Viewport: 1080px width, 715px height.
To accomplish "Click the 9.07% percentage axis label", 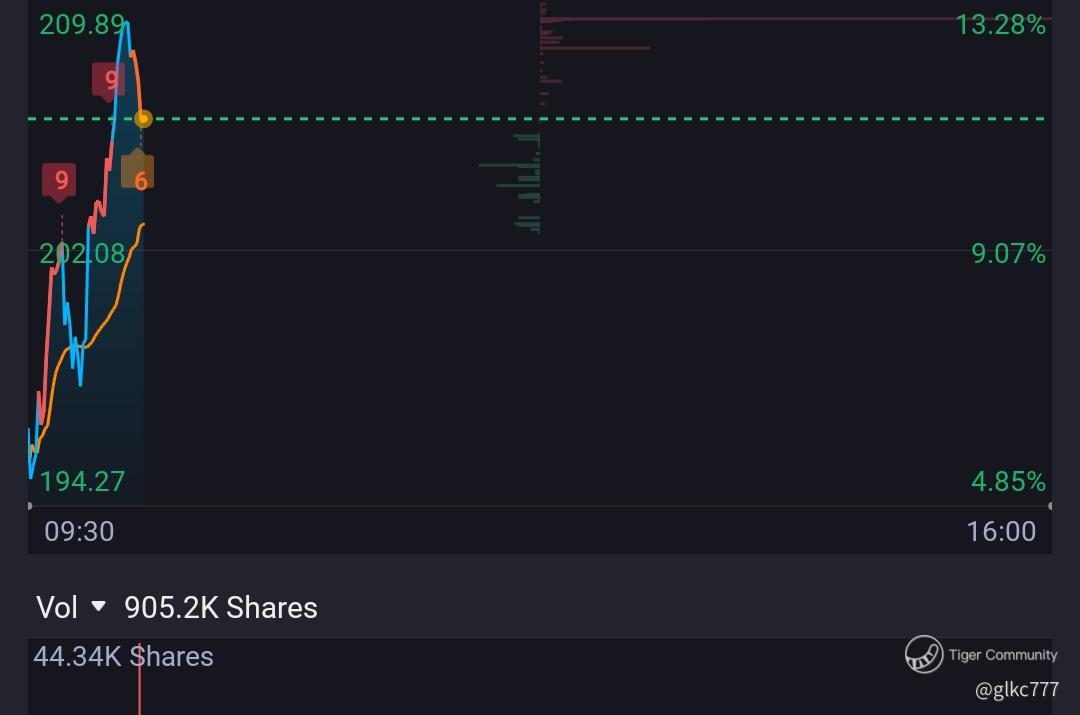I will tap(1008, 254).
